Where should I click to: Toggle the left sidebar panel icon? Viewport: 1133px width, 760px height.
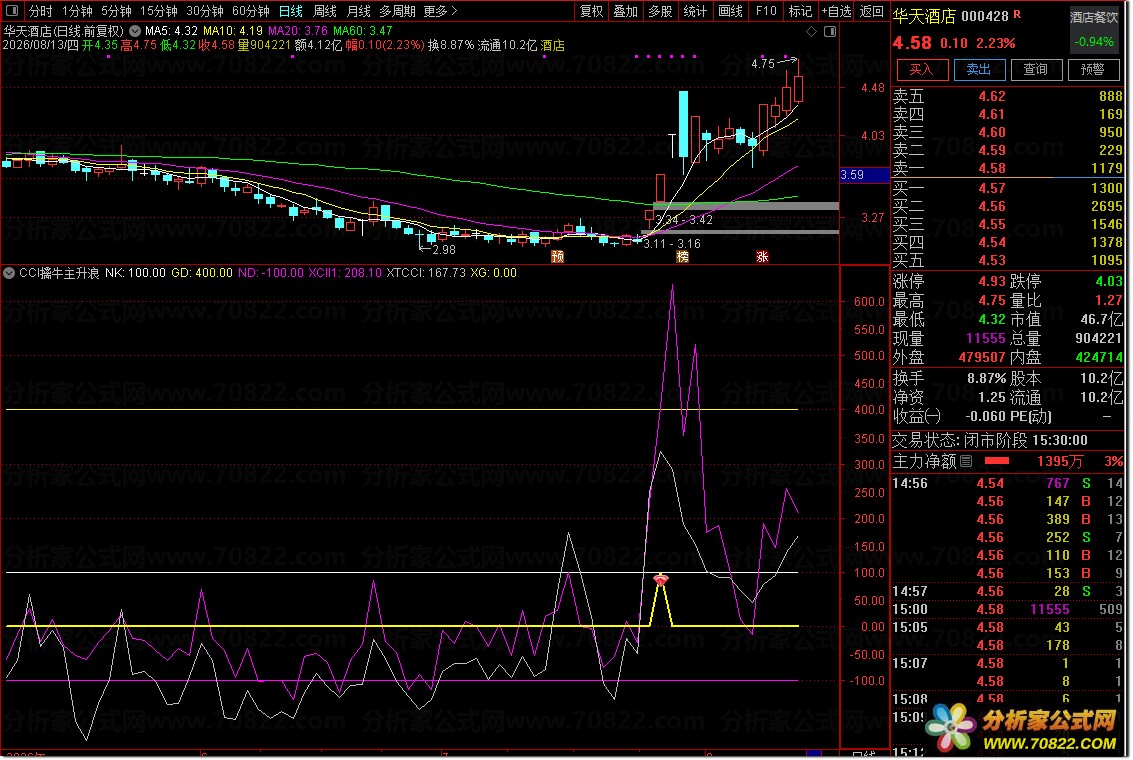click(x=12, y=11)
